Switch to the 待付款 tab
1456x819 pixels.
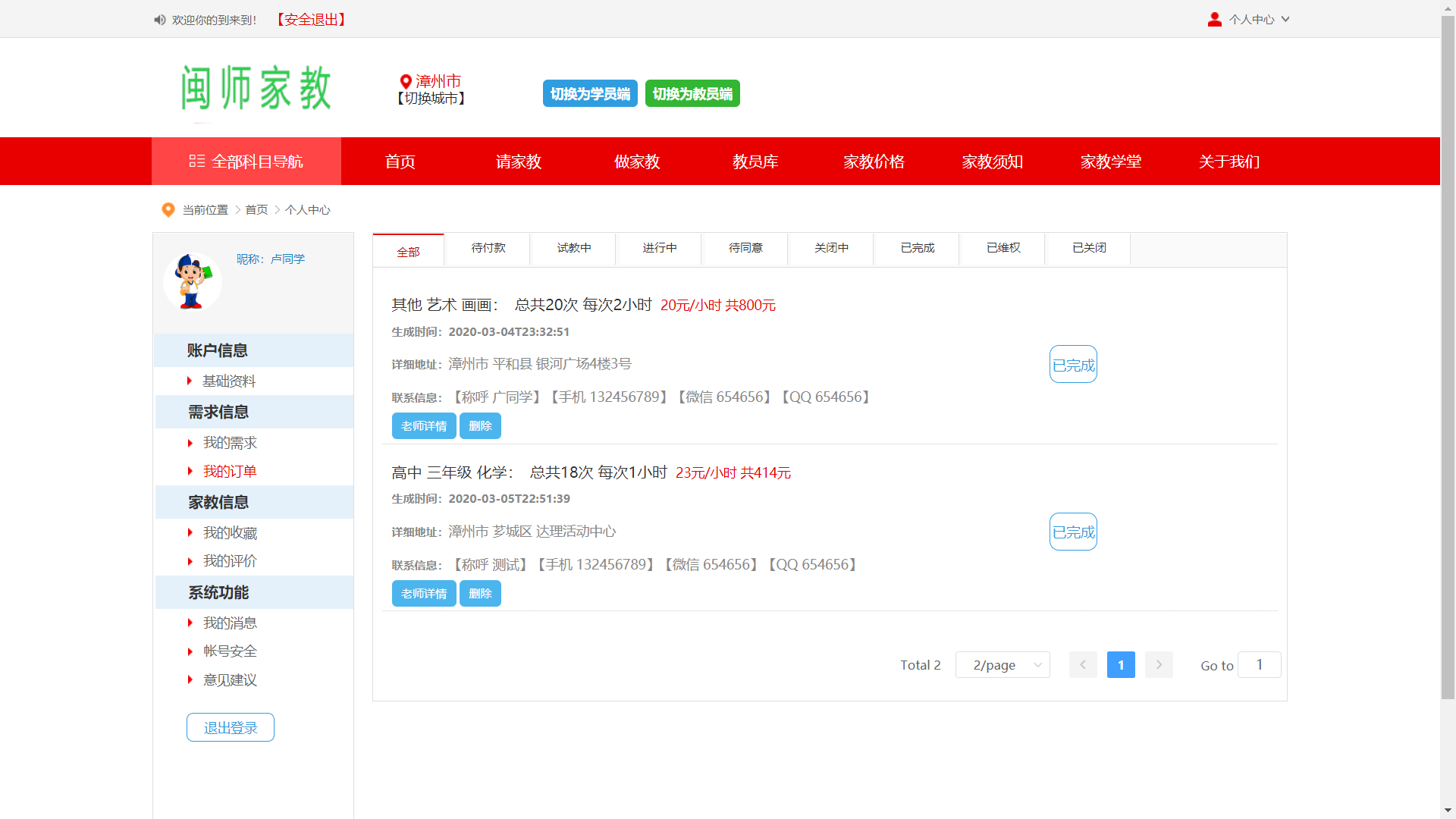pyautogui.click(x=488, y=248)
